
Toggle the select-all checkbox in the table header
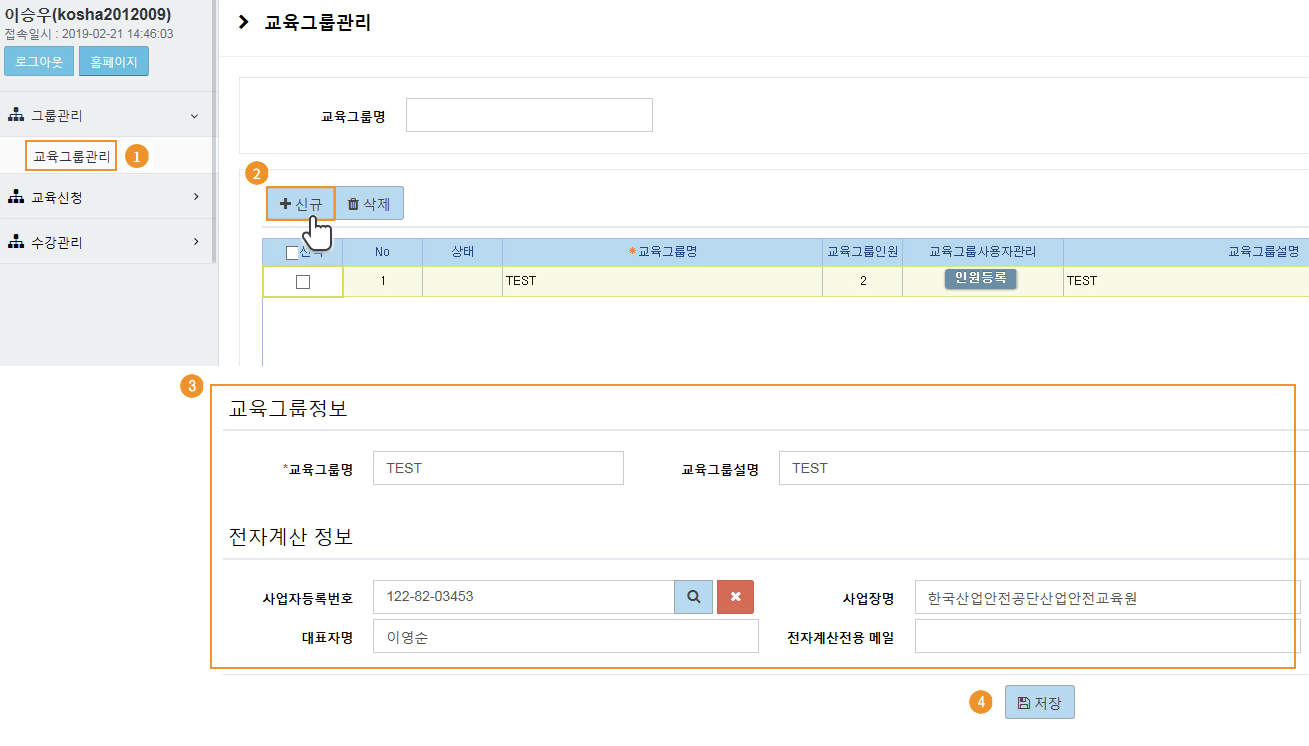tap(292, 253)
